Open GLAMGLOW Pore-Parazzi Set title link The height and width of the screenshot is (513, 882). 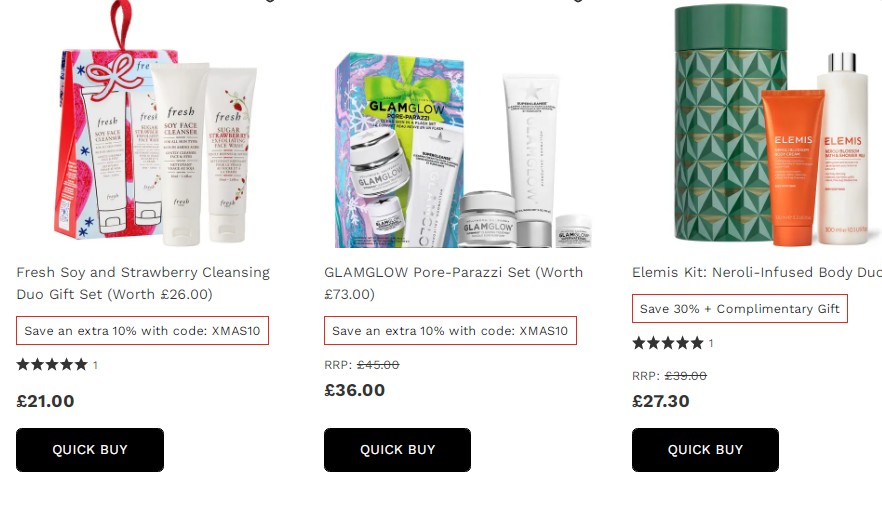pos(453,283)
